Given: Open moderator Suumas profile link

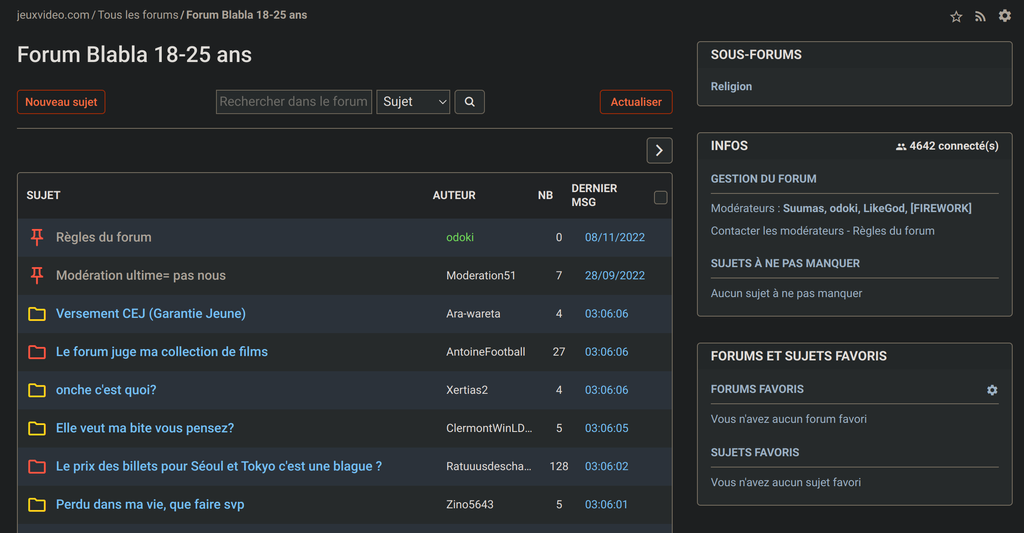Looking at the screenshot, I should pyautogui.click(x=804, y=208).
